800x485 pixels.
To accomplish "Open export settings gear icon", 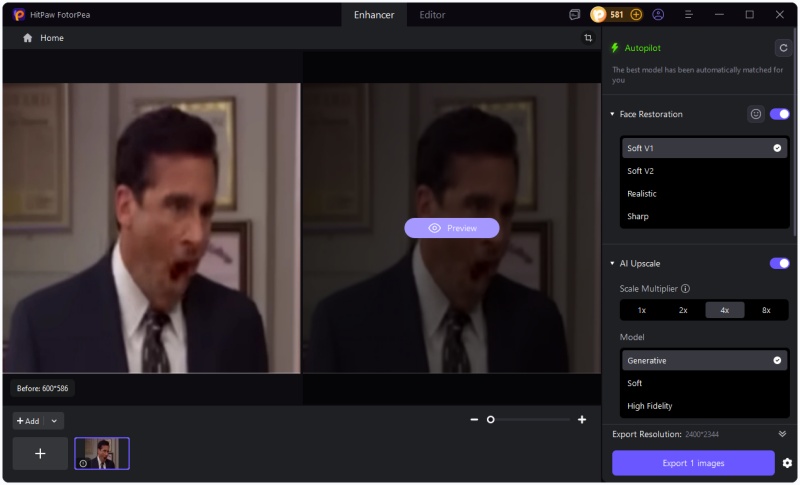I will click(x=787, y=463).
